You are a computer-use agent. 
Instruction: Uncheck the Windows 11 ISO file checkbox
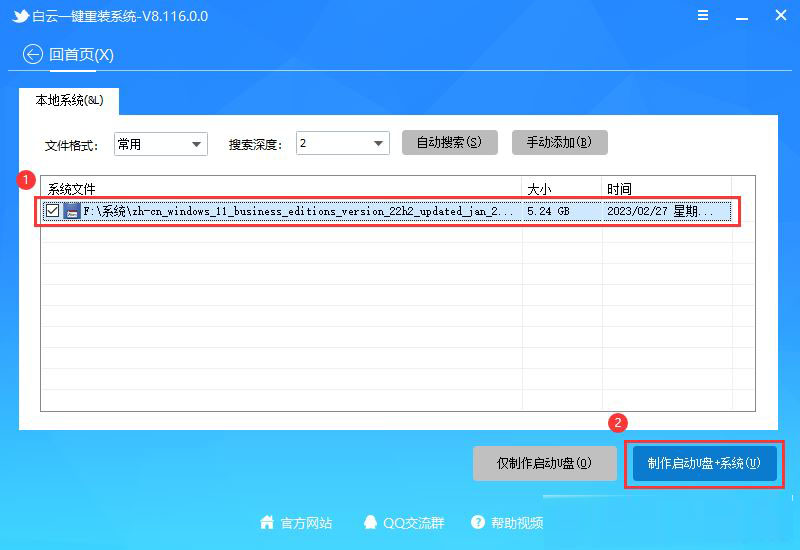coord(52,211)
